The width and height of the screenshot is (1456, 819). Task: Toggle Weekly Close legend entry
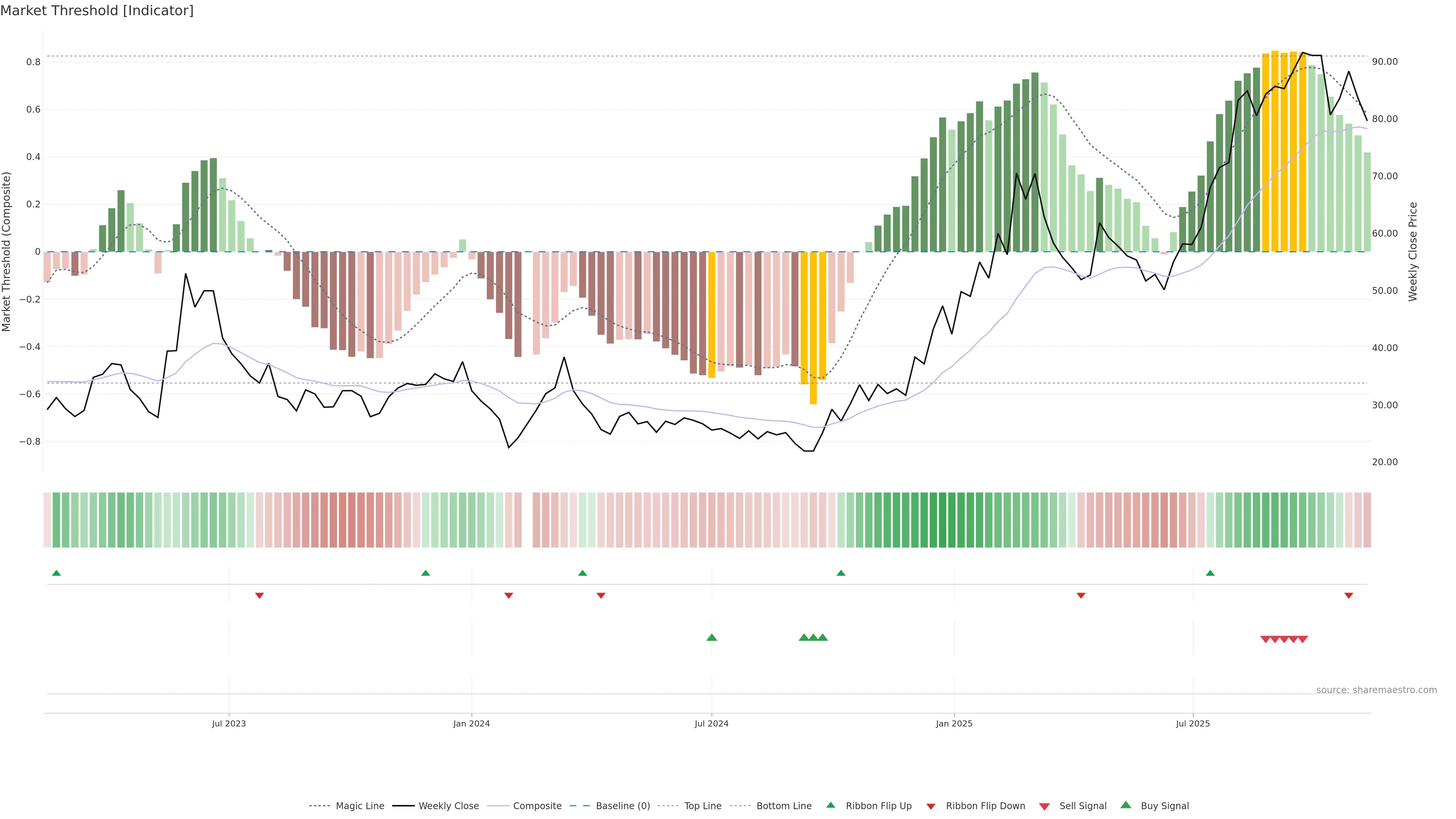(448, 806)
